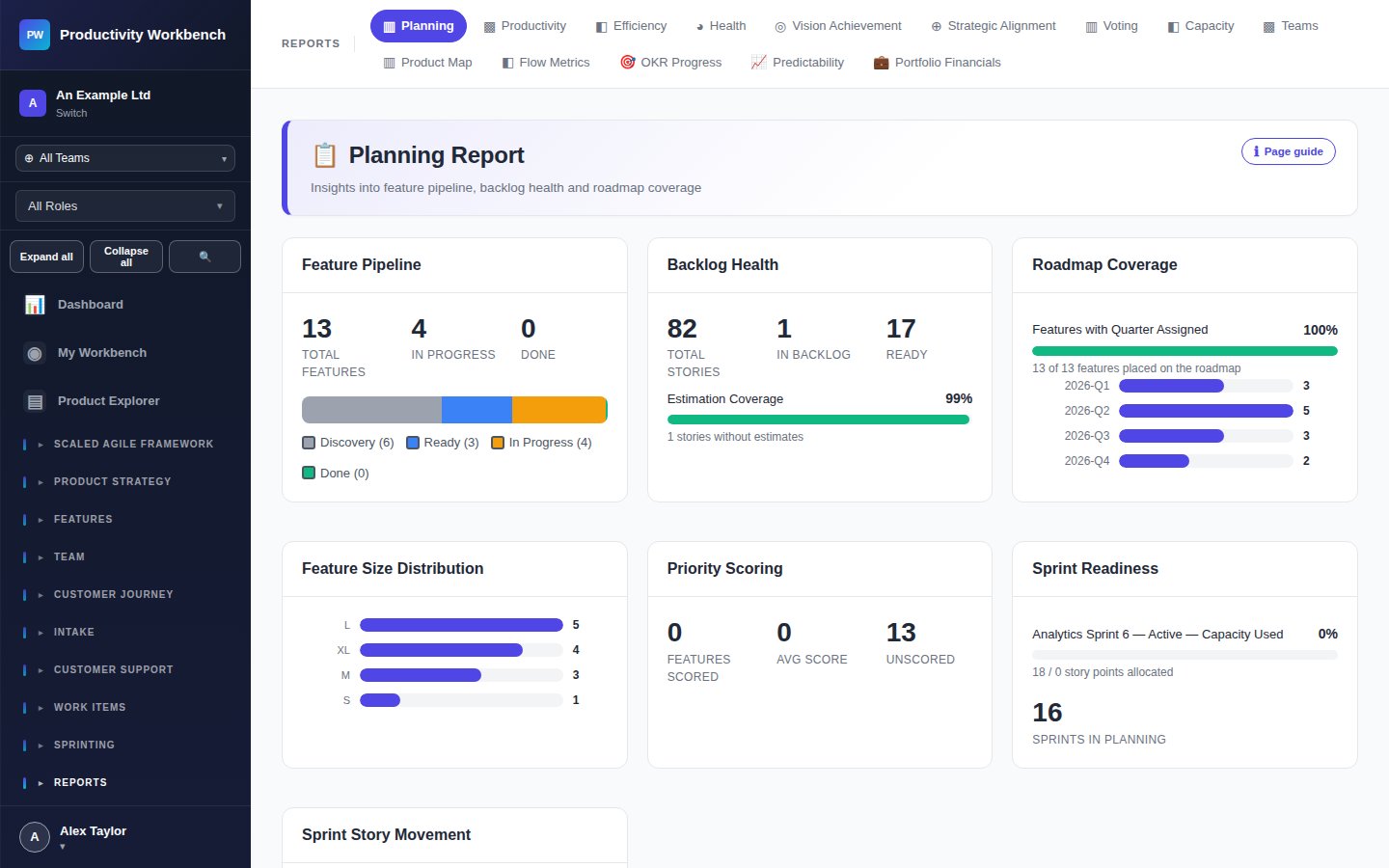Click the Vision Achievement tab icon
This screenshot has height=868, width=1389.
[780, 27]
